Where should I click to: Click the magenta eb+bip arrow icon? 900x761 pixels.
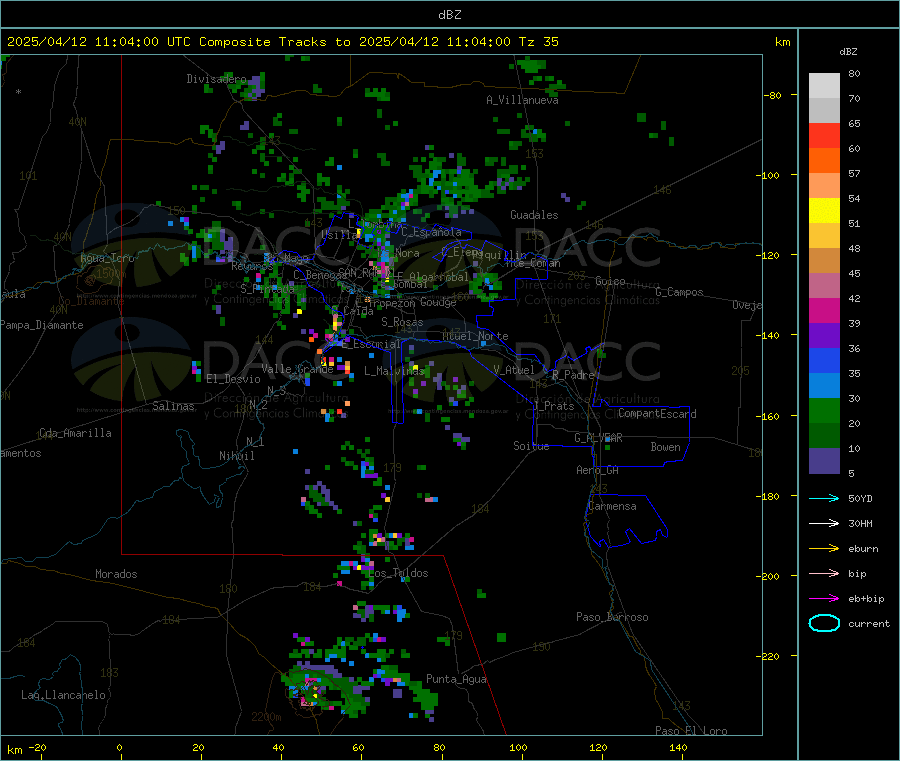(x=824, y=598)
